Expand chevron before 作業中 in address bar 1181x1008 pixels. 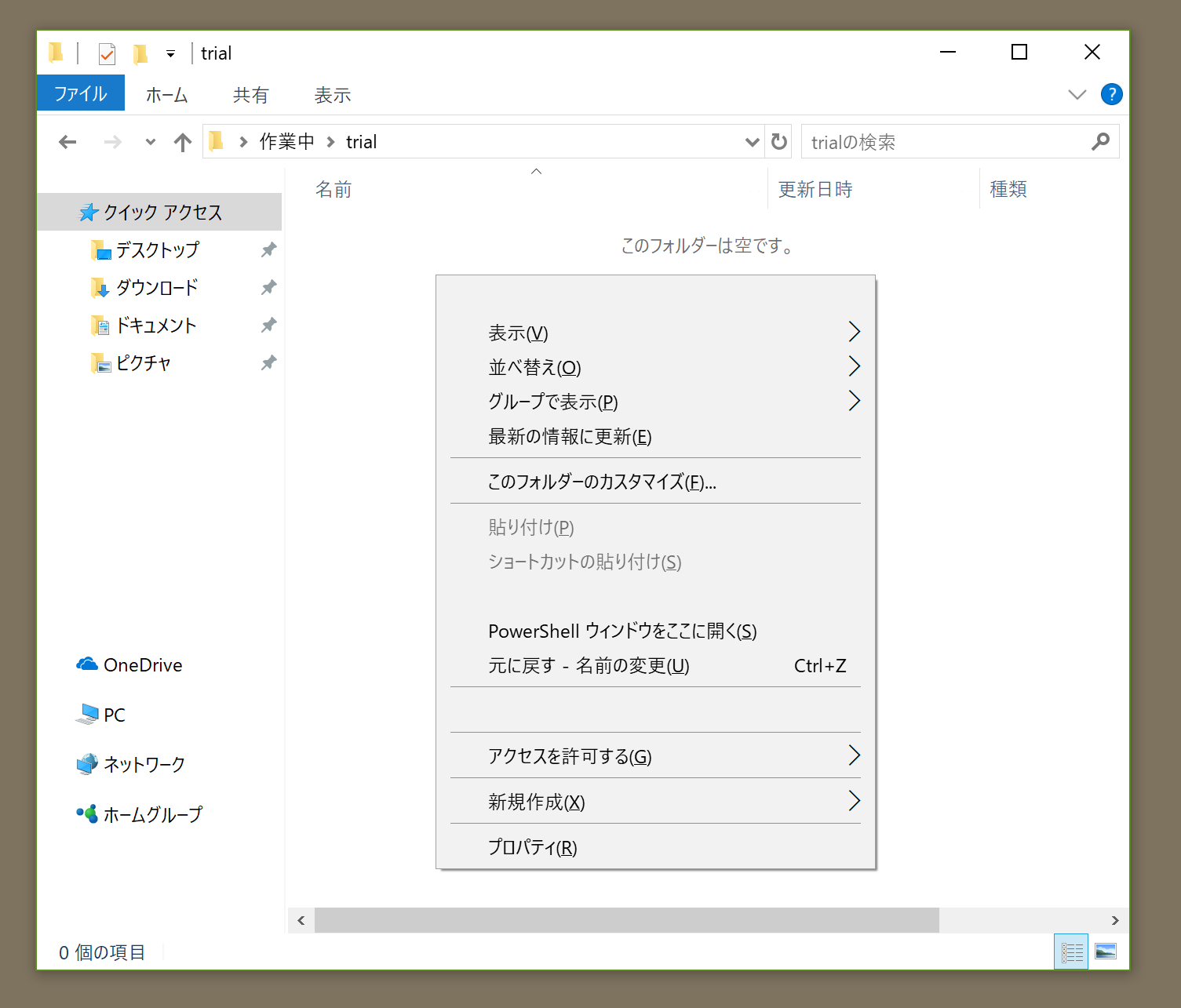243,142
